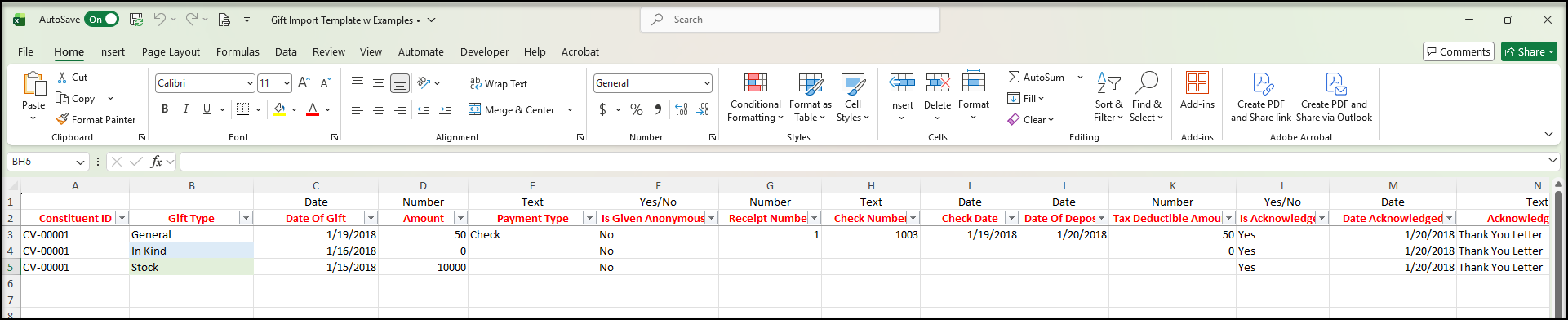Open the Calibri font name dropdown
Image resolution: width=1568 pixels, height=320 pixels.
coord(250,83)
